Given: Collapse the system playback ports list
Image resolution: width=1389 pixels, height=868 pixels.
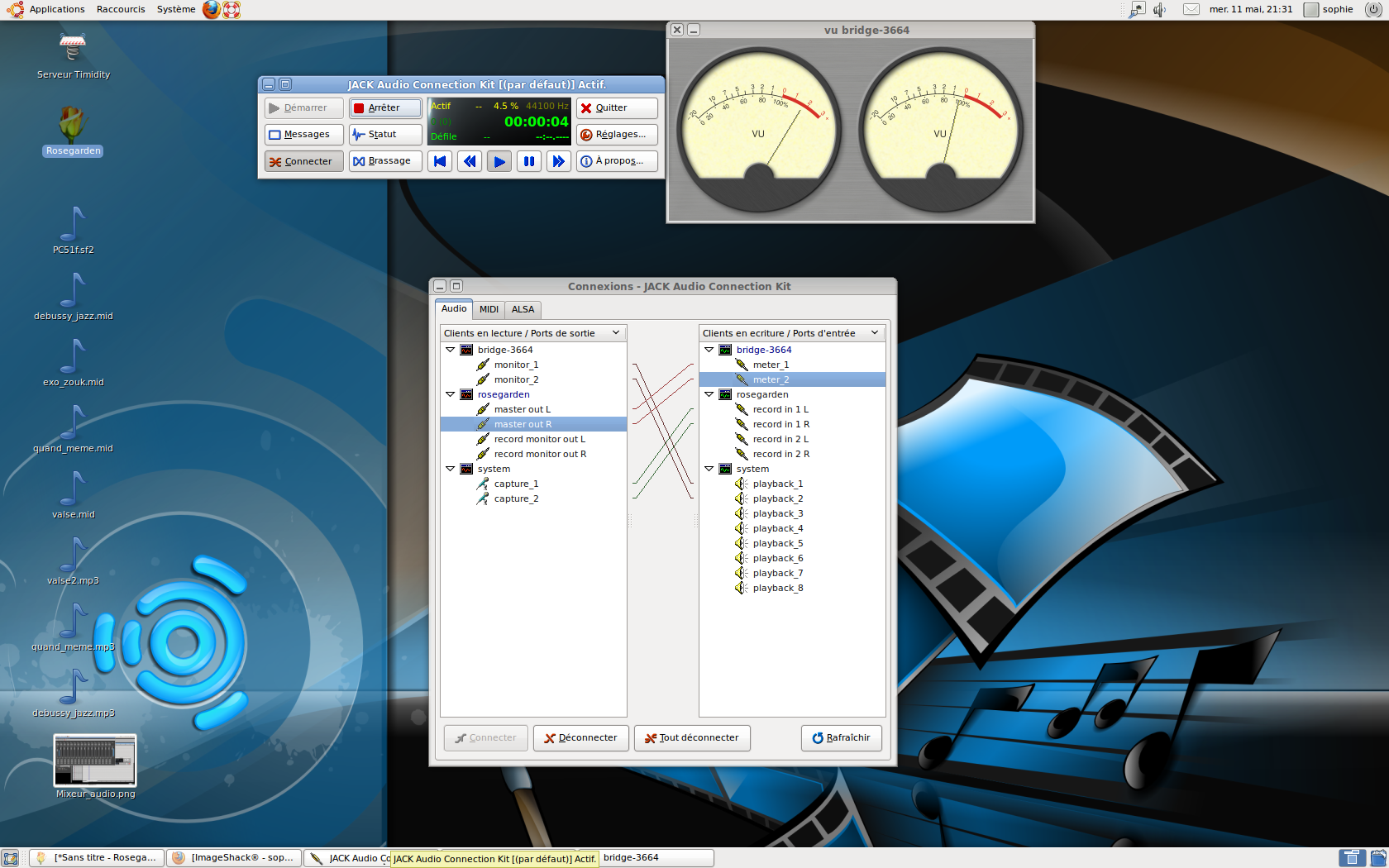Looking at the screenshot, I should click(709, 469).
